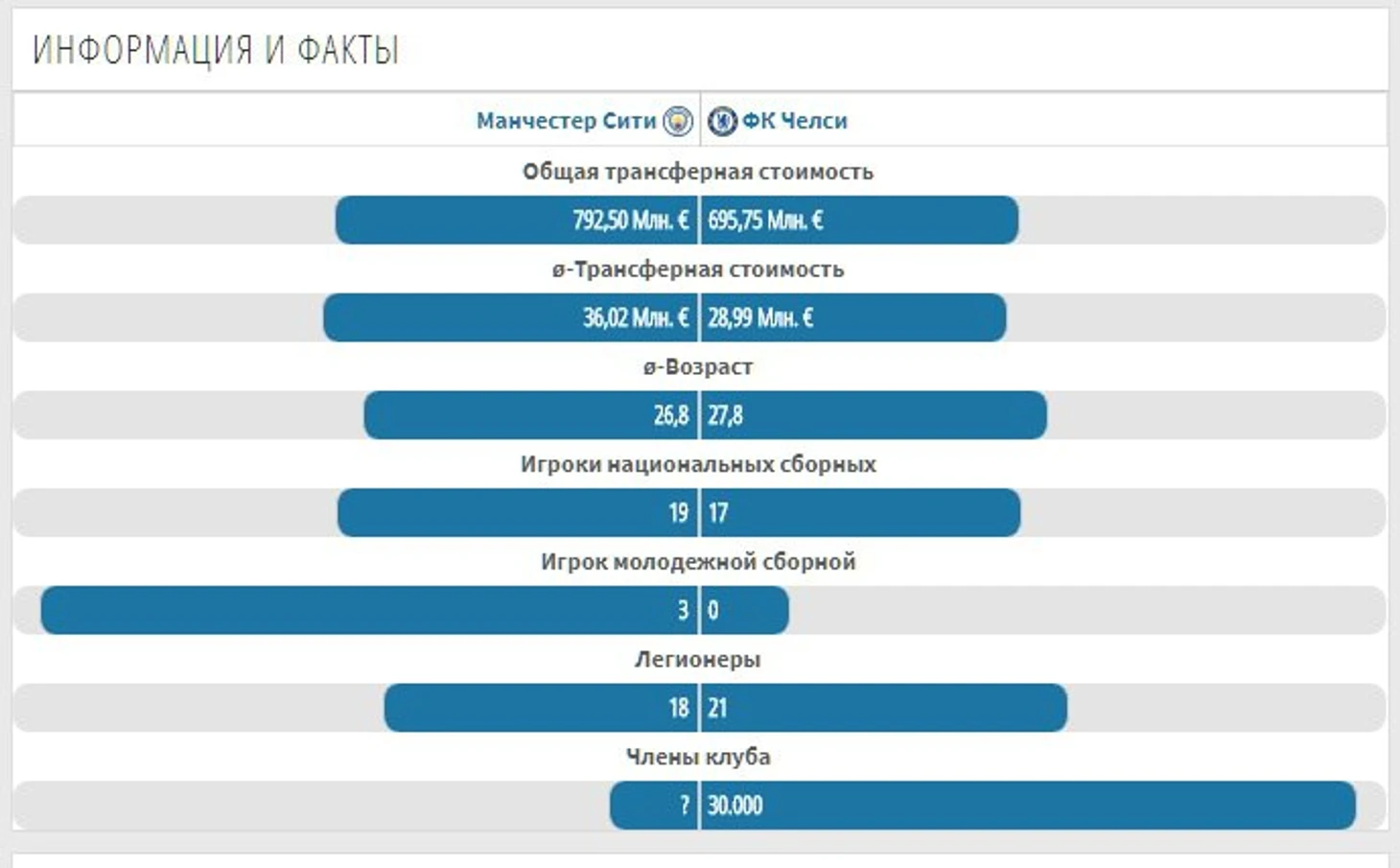Open the ФК Челси club link
Viewport: 1400px width, 868px height.
pos(795,121)
